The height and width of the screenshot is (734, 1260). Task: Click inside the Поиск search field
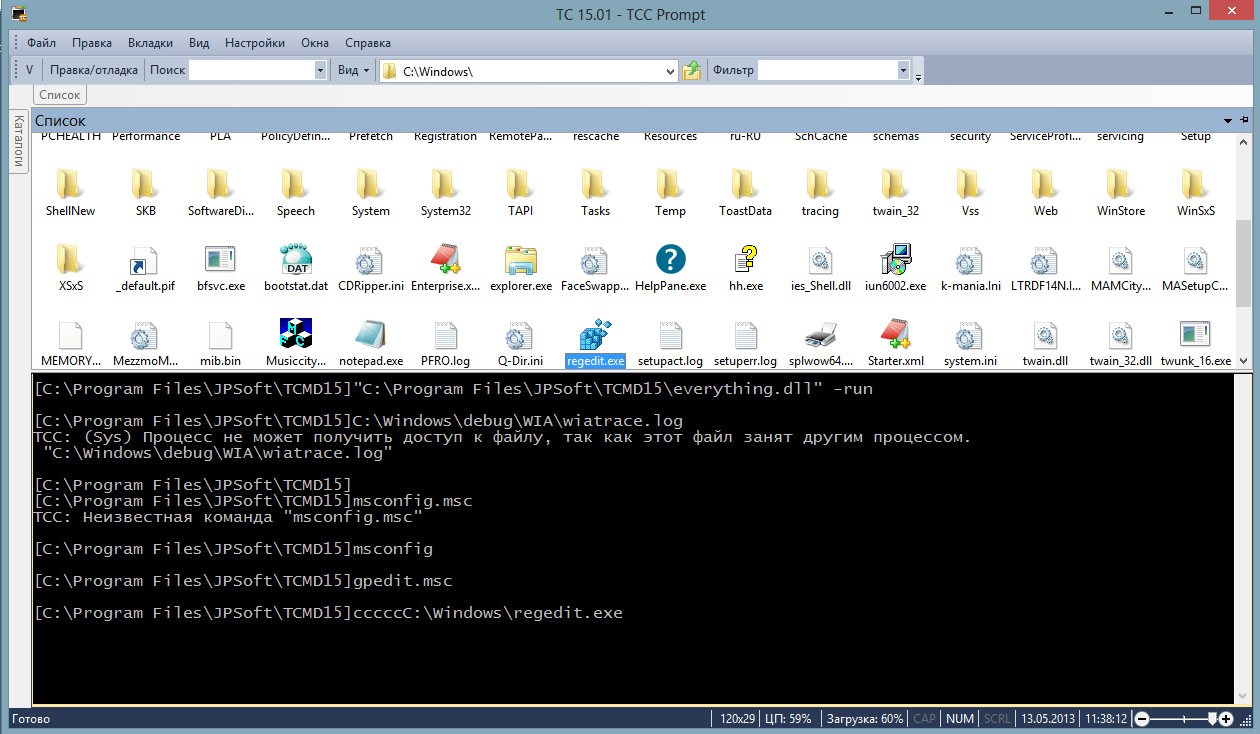coord(251,70)
